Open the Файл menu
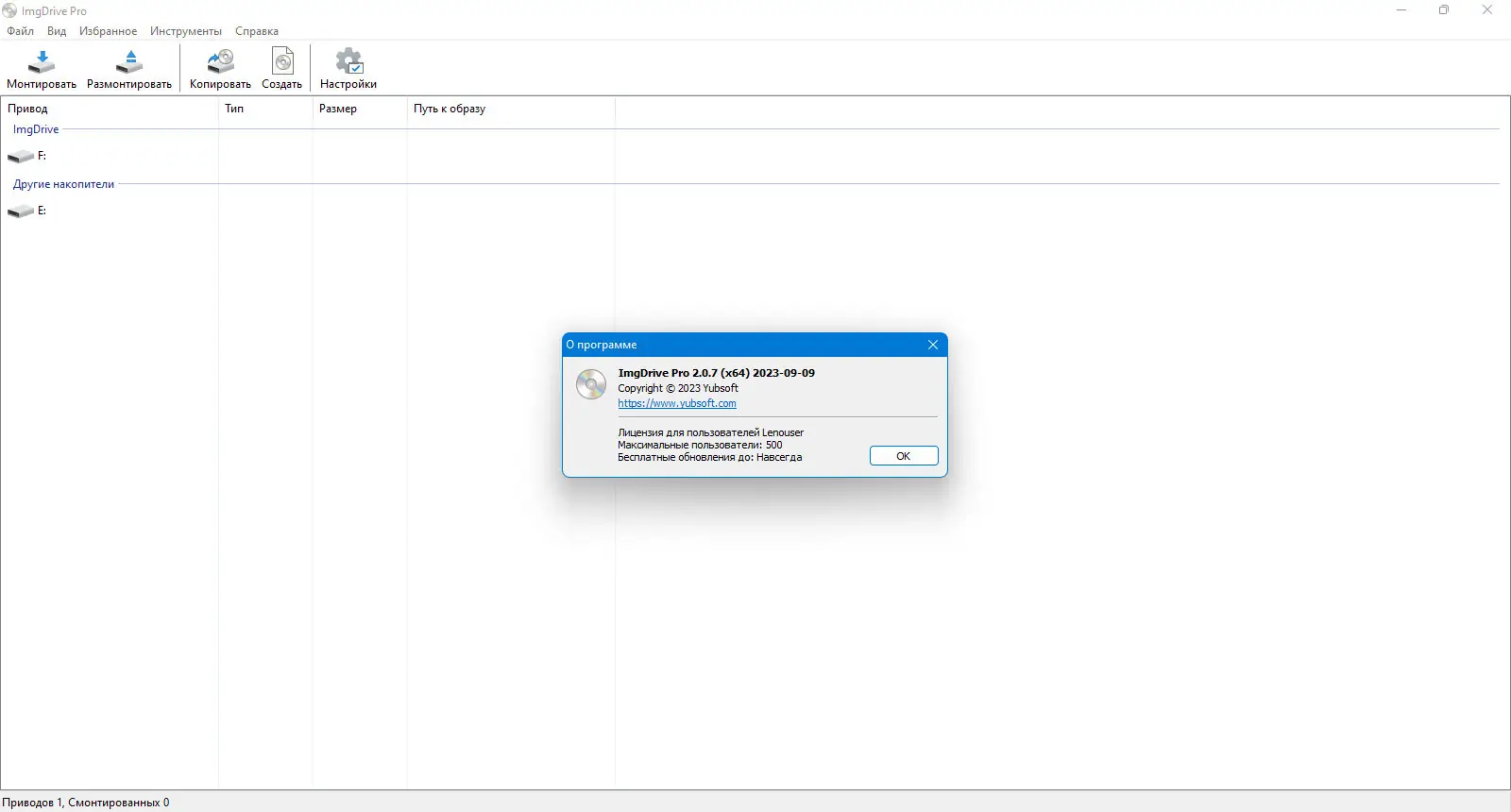This screenshot has width=1511, height=812. [20, 31]
